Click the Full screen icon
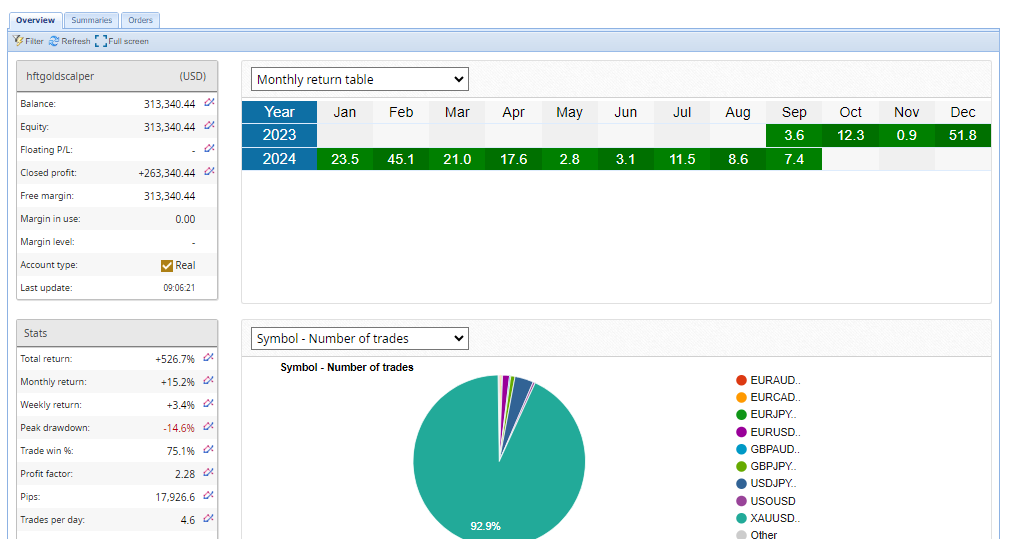The image size is (1027, 539). tap(100, 41)
